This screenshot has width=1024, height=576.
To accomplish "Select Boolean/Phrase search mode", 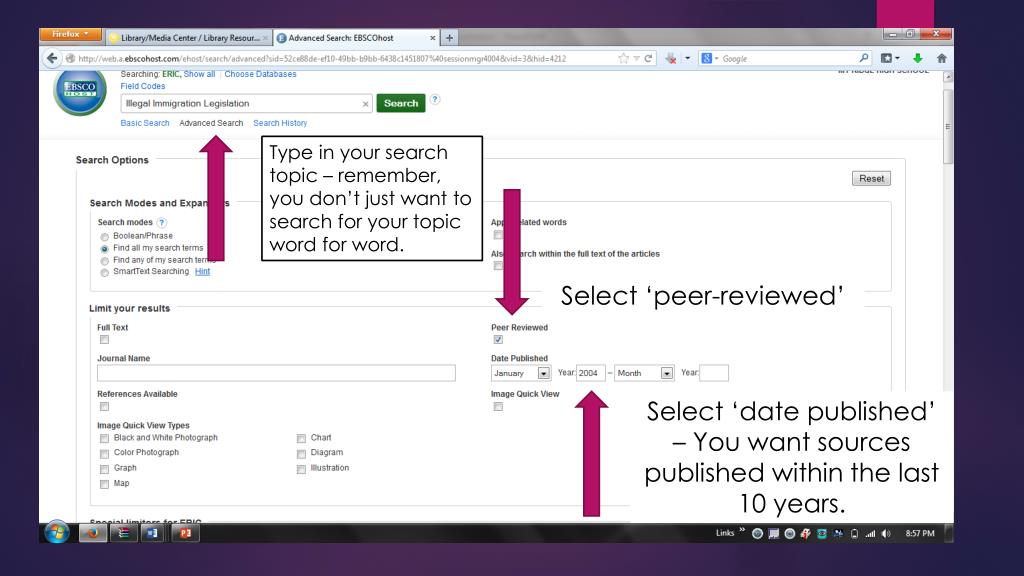I will pos(104,237).
